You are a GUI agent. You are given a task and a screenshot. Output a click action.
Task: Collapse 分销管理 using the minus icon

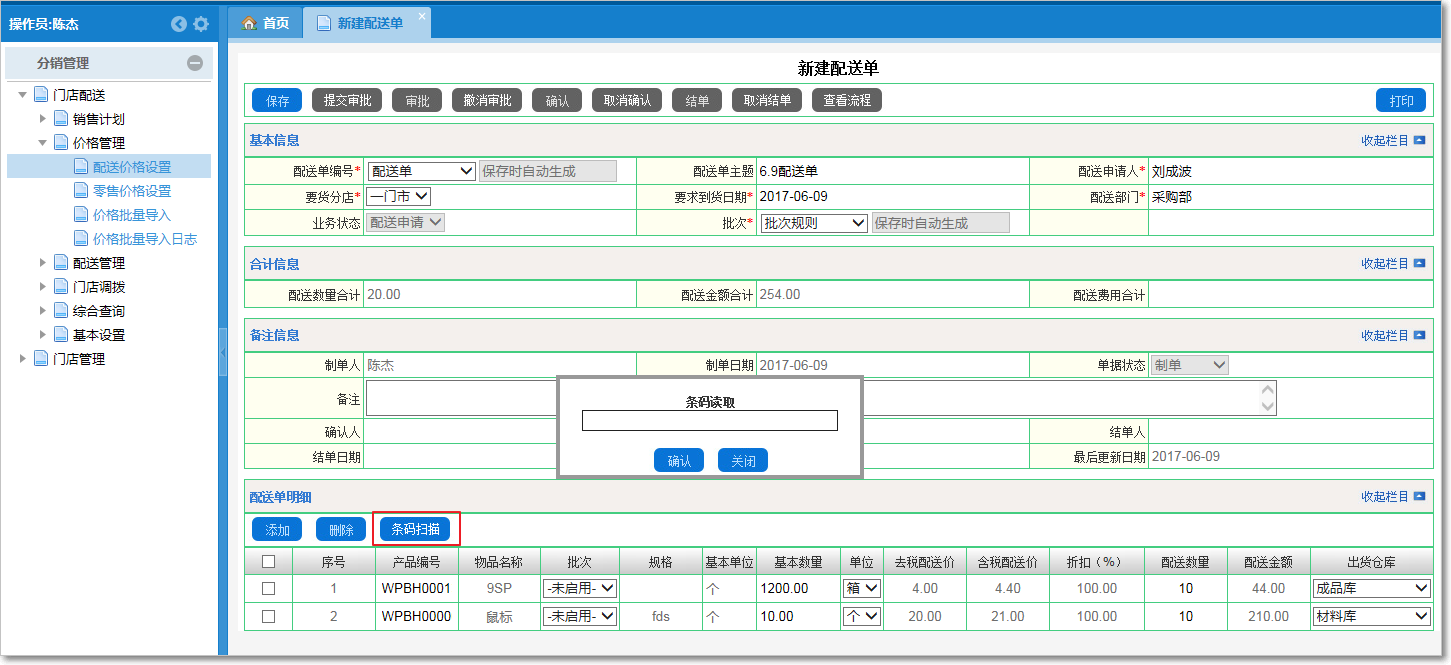pos(197,63)
